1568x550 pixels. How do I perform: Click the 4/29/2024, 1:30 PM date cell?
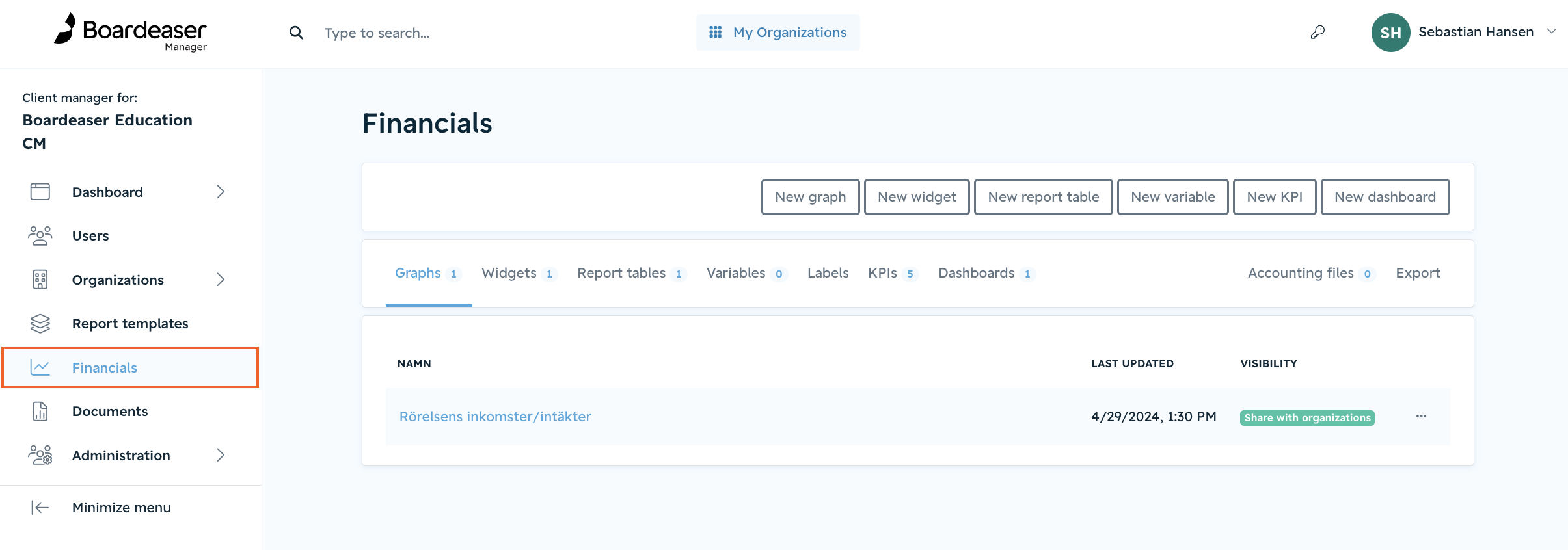pyautogui.click(x=1154, y=417)
